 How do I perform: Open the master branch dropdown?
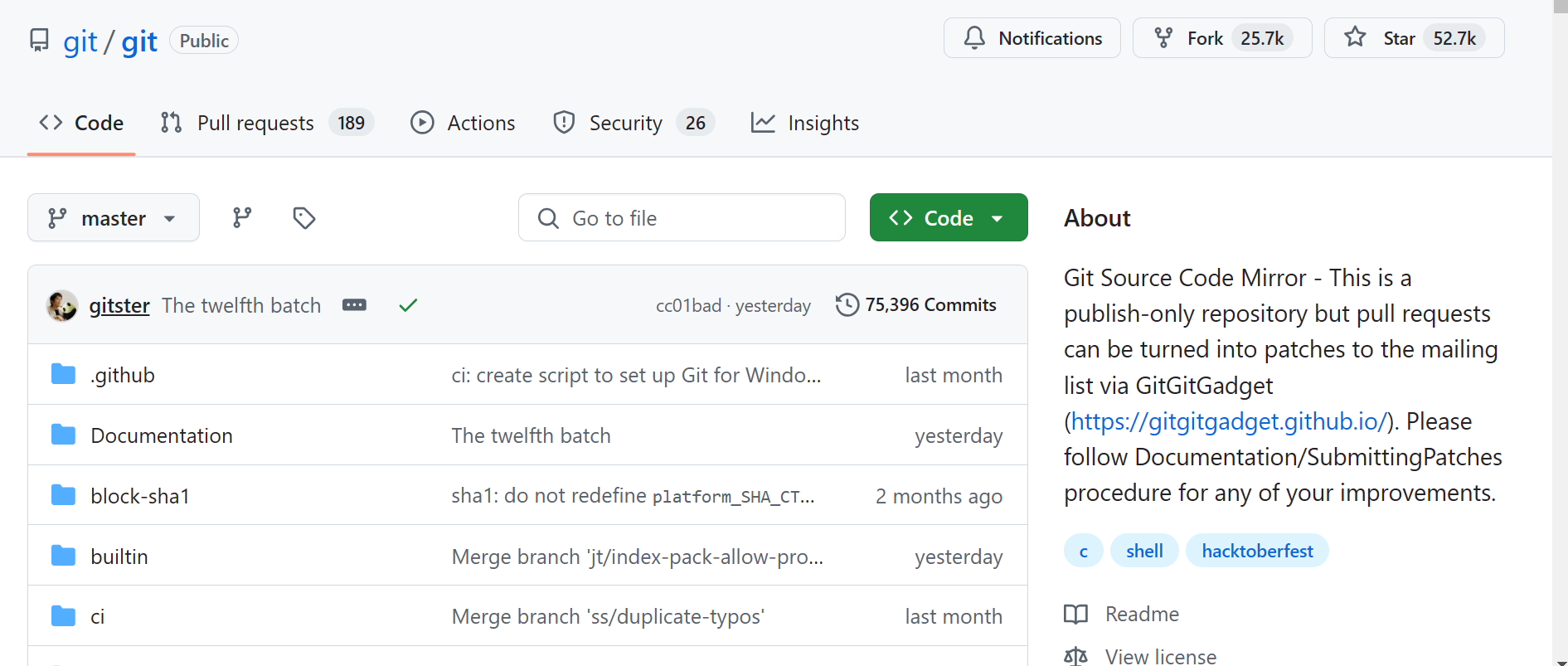coord(114,218)
